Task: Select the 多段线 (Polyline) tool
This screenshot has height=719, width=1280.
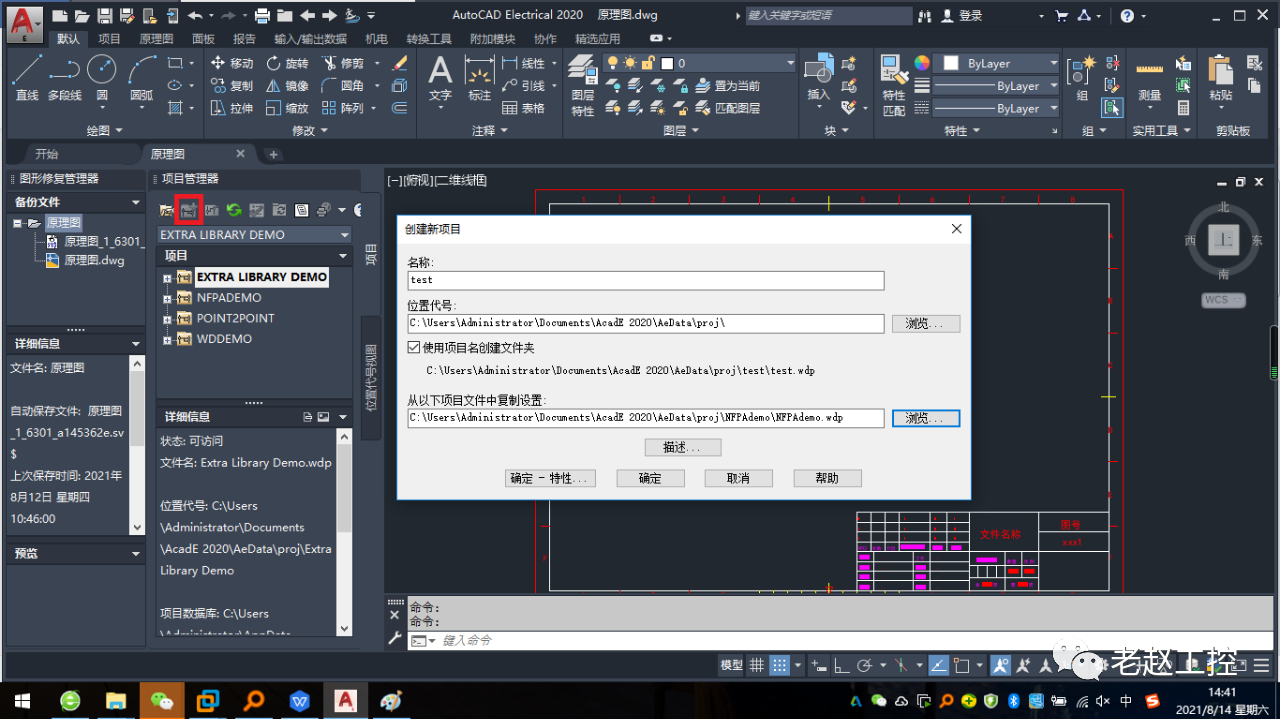Action: click(65, 78)
